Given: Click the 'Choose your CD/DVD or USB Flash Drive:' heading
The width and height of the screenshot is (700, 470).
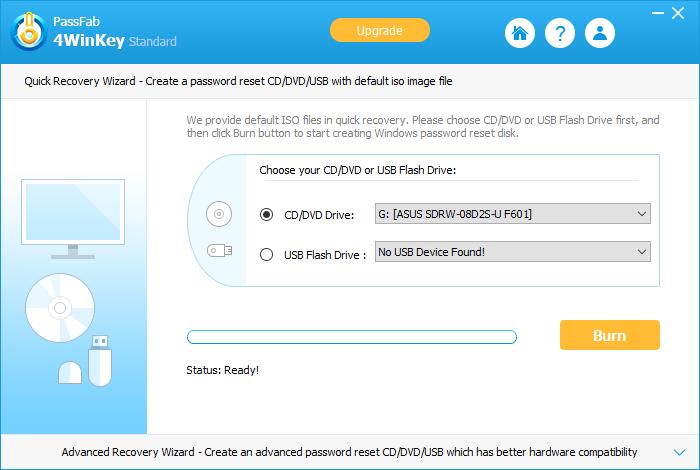Looking at the screenshot, I should 358,170.
